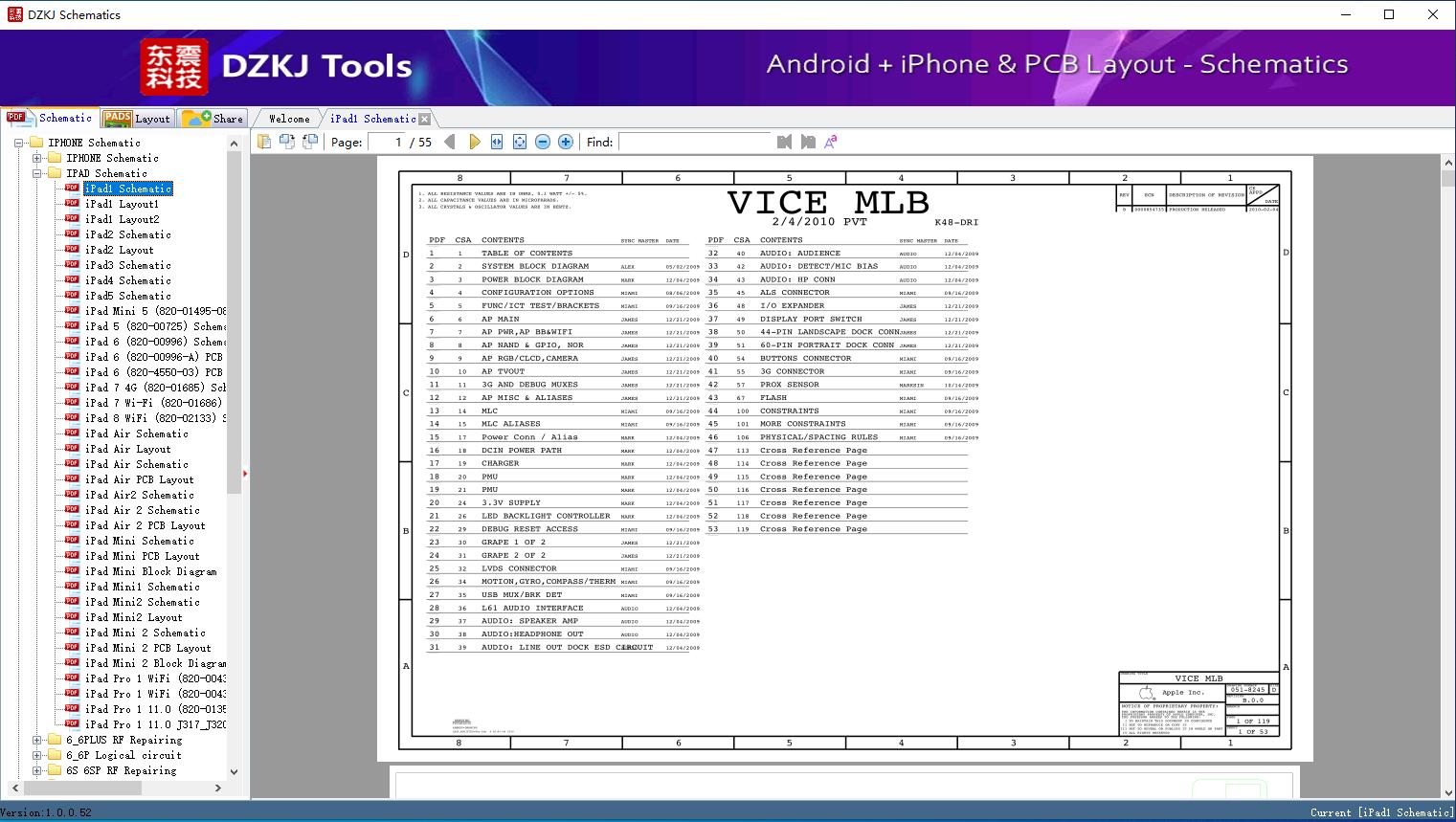
Task: Toggle match case search option
Action: tap(831, 142)
